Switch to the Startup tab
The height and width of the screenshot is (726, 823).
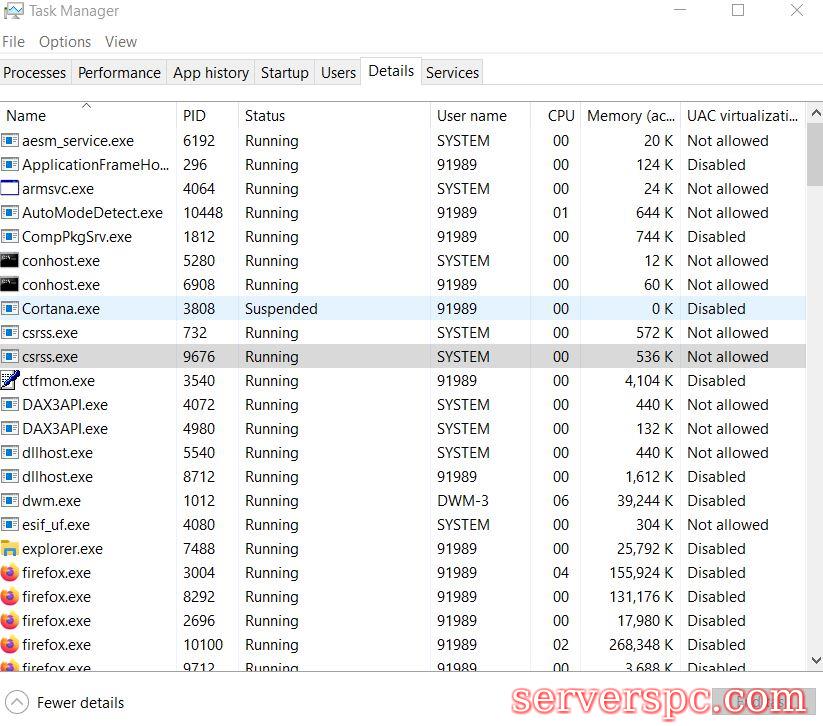(x=284, y=73)
